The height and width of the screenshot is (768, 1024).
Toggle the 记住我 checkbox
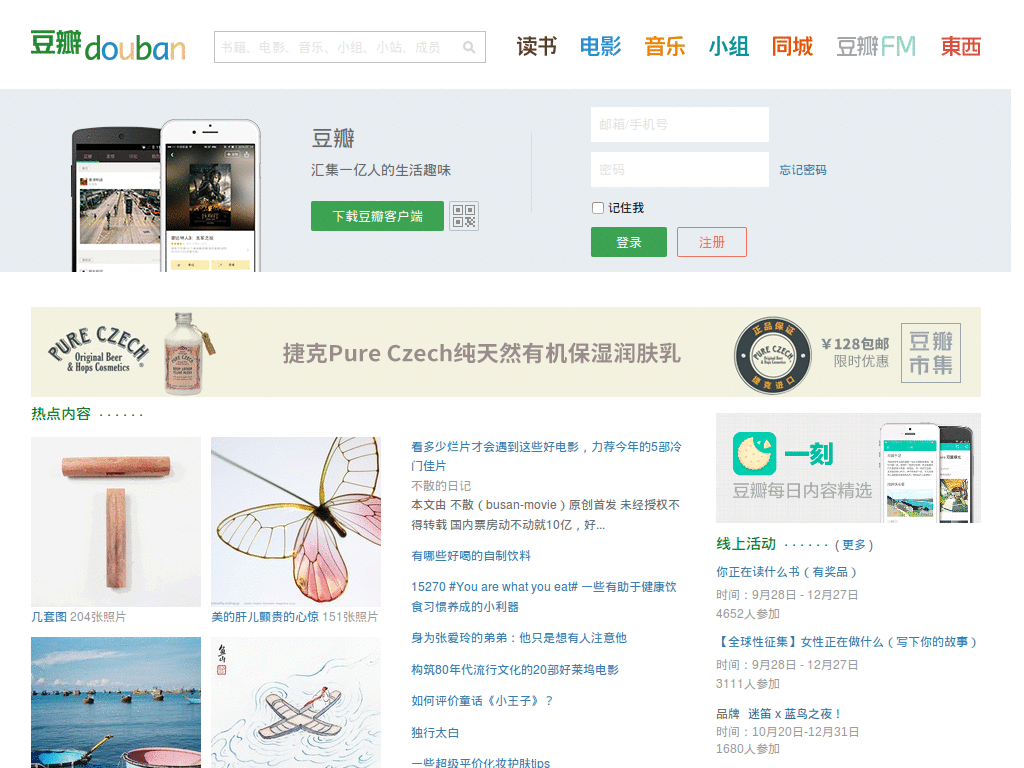coord(598,208)
